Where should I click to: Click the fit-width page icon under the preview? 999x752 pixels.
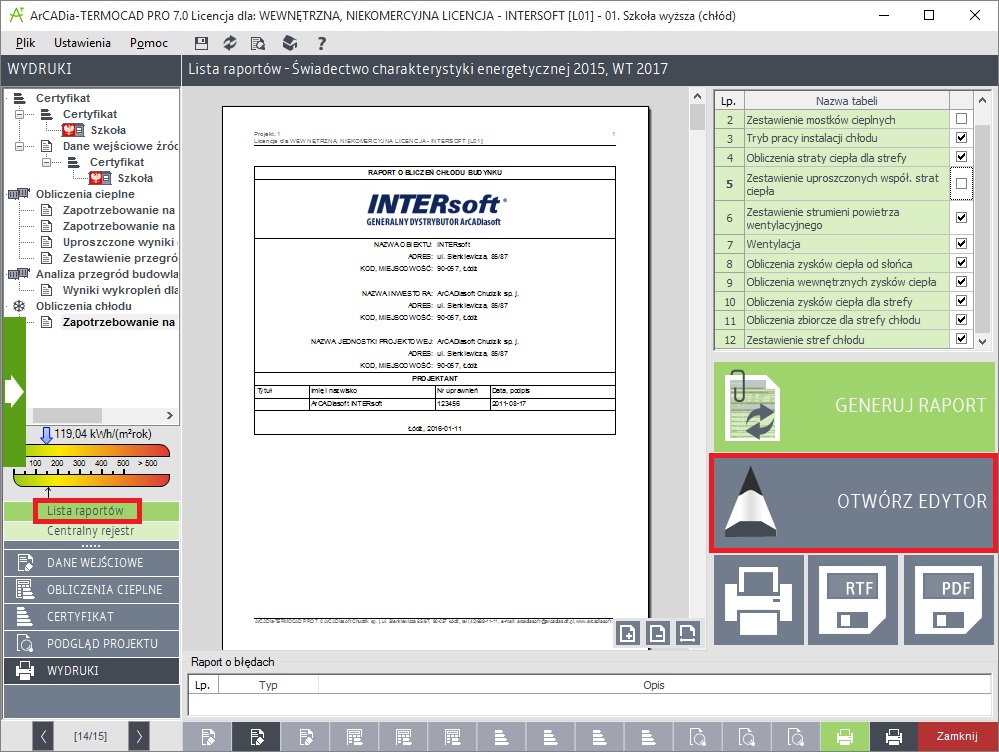click(x=687, y=633)
